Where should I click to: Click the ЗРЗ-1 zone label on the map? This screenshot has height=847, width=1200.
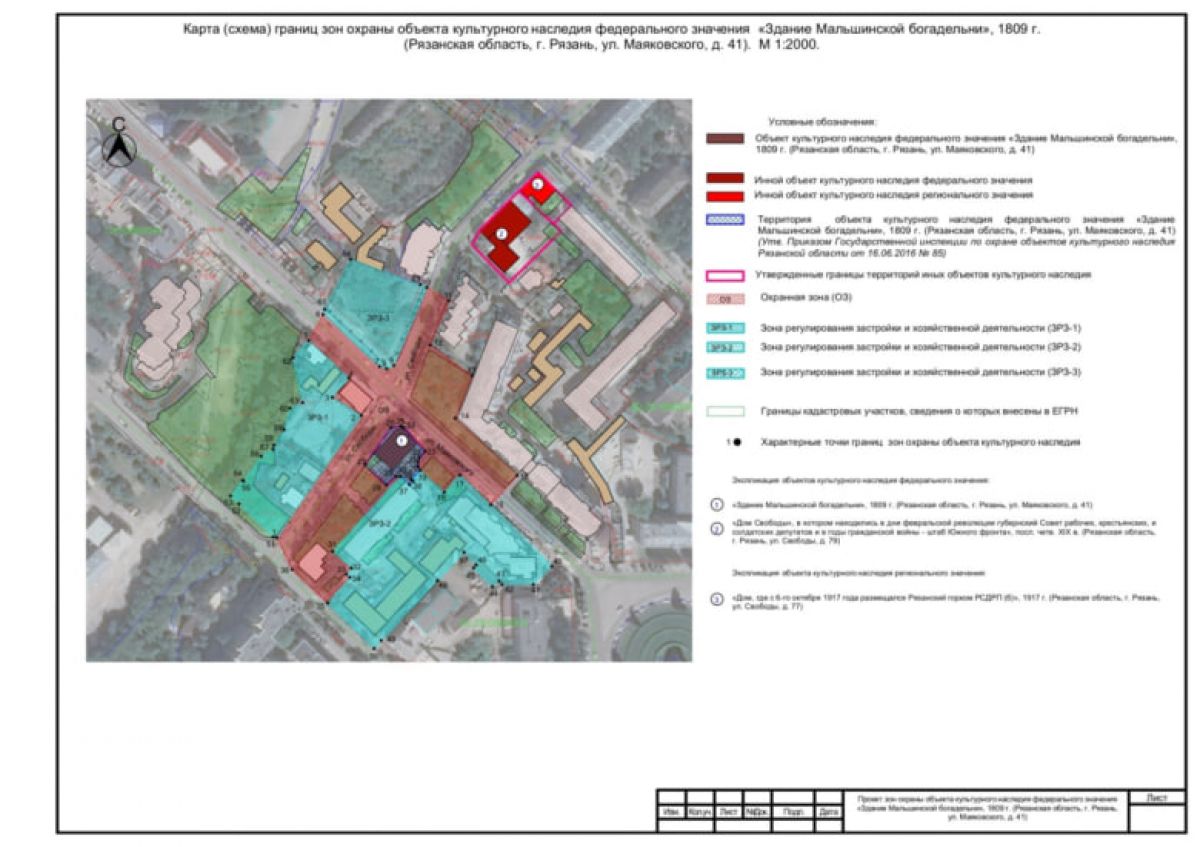tap(319, 416)
